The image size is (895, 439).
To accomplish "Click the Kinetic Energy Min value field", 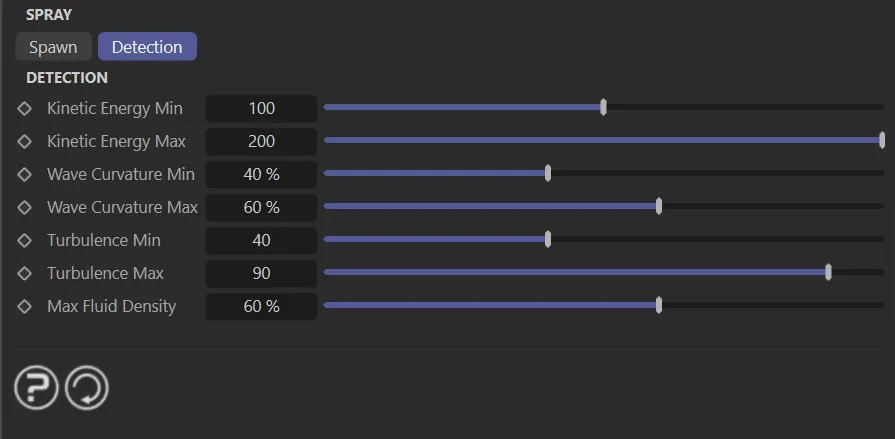I will coord(261,108).
